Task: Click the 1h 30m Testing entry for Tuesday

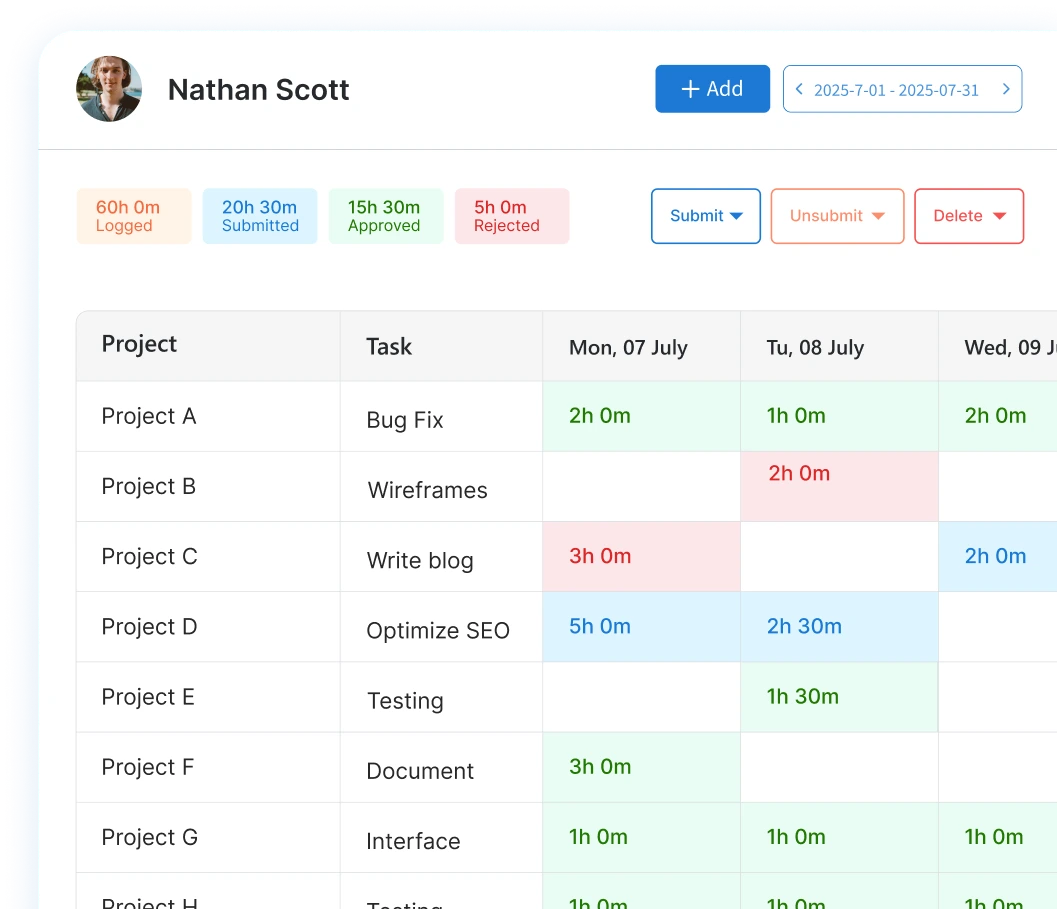Action: pos(838,696)
